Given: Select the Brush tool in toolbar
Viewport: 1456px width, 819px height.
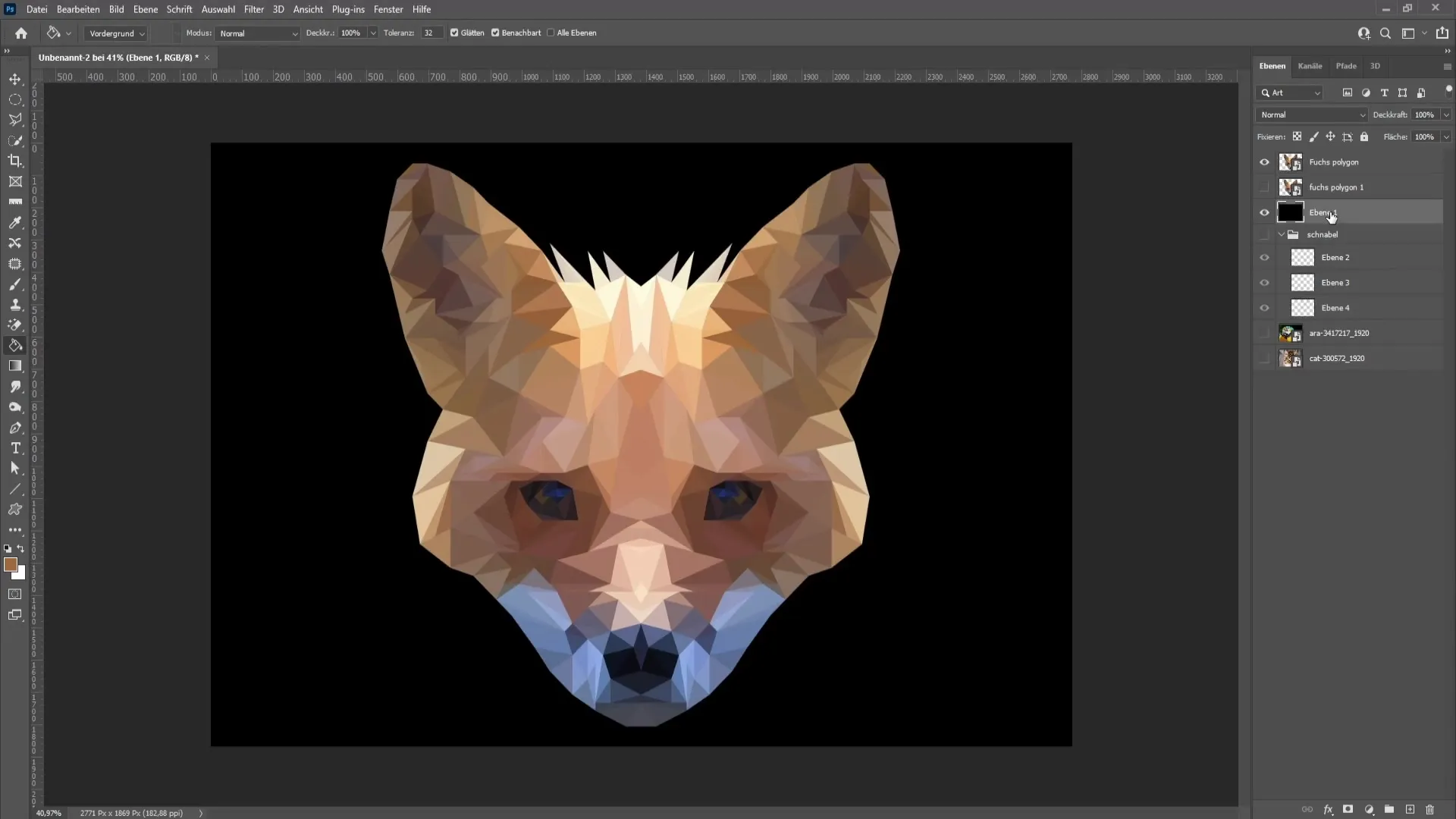Looking at the screenshot, I should click(x=15, y=284).
